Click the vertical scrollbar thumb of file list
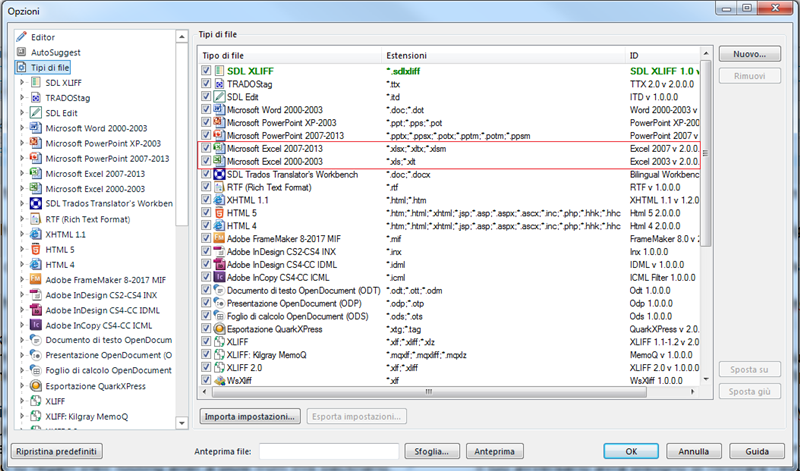This screenshot has height=471, width=800. click(x=706, y=153)
